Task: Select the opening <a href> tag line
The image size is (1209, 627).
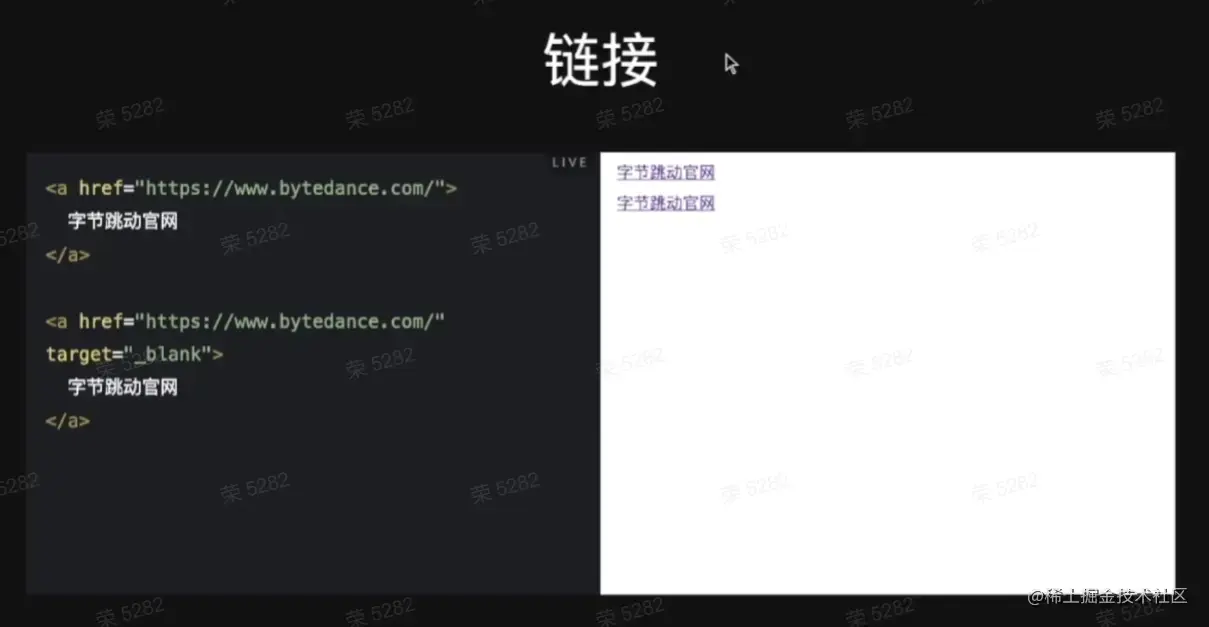Action: 248,187
